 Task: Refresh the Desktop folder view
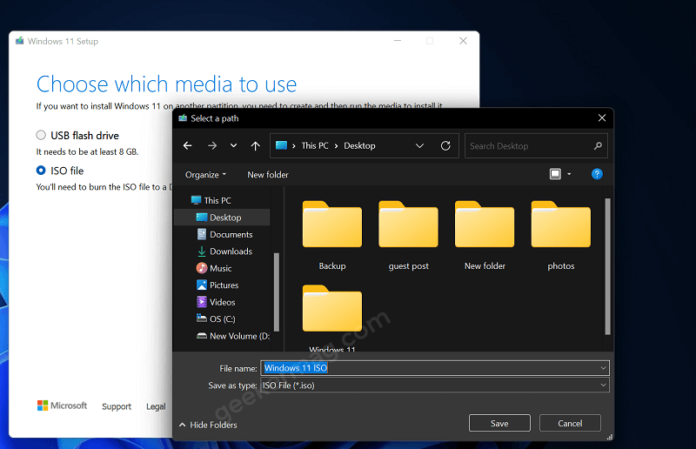(x=446, y=146)
